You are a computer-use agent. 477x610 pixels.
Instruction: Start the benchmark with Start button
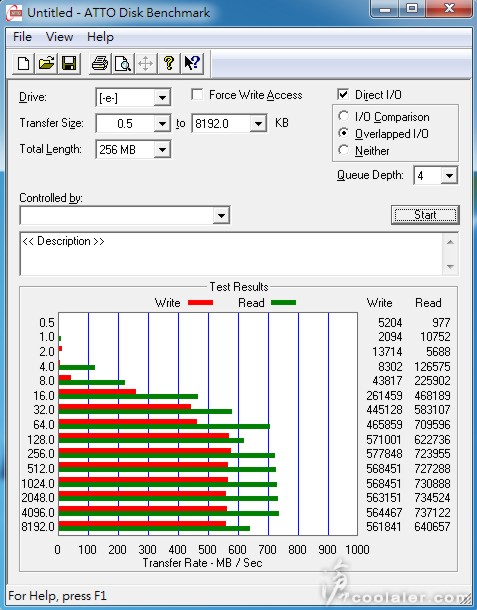coord(425,215)
